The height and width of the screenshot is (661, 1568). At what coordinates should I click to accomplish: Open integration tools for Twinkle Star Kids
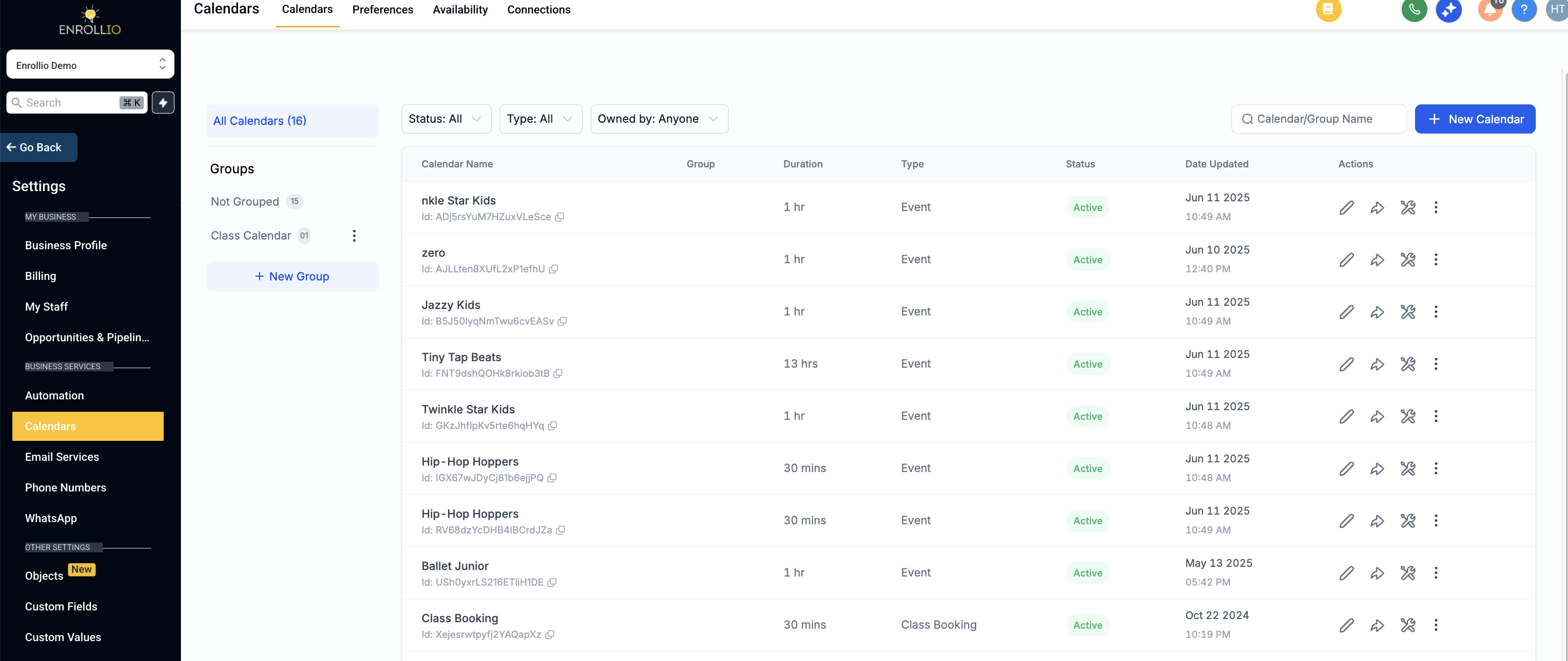coord(1408,416)
